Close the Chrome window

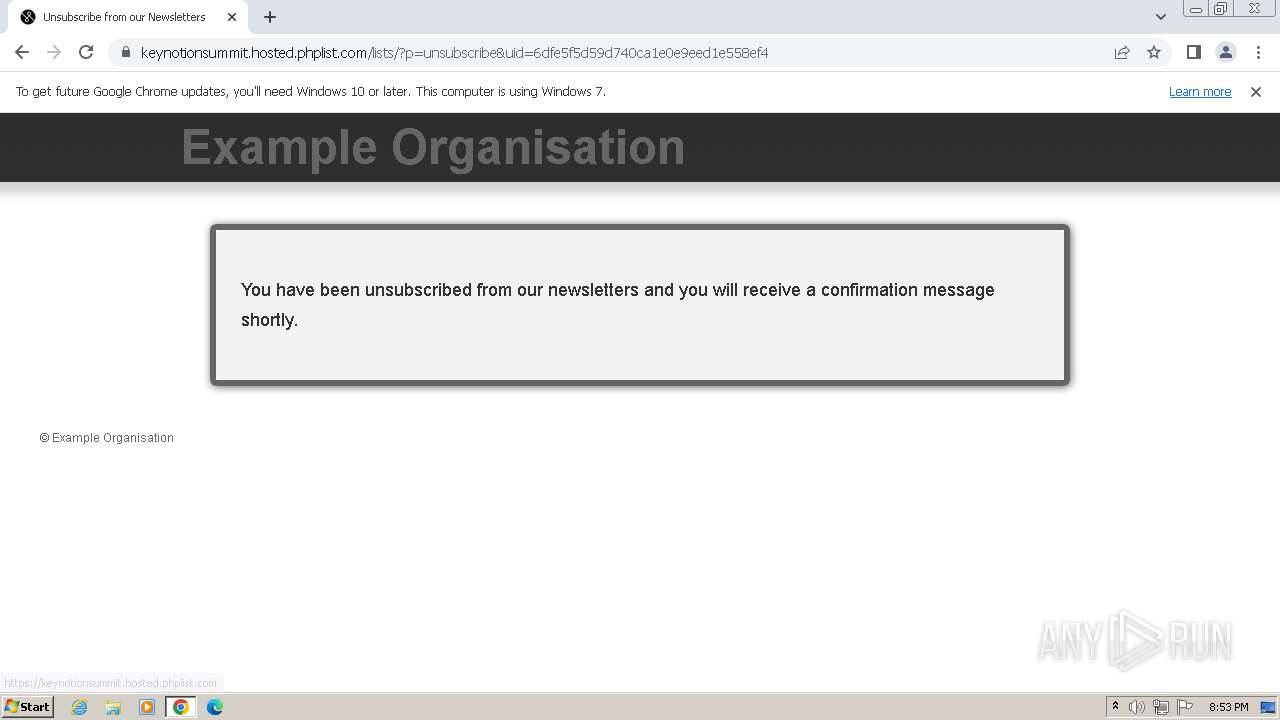(1254, 9)
